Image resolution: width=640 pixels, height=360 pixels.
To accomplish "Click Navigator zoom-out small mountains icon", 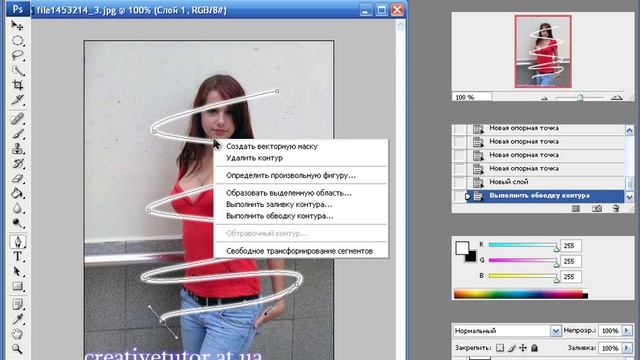I will click(544, 98).
